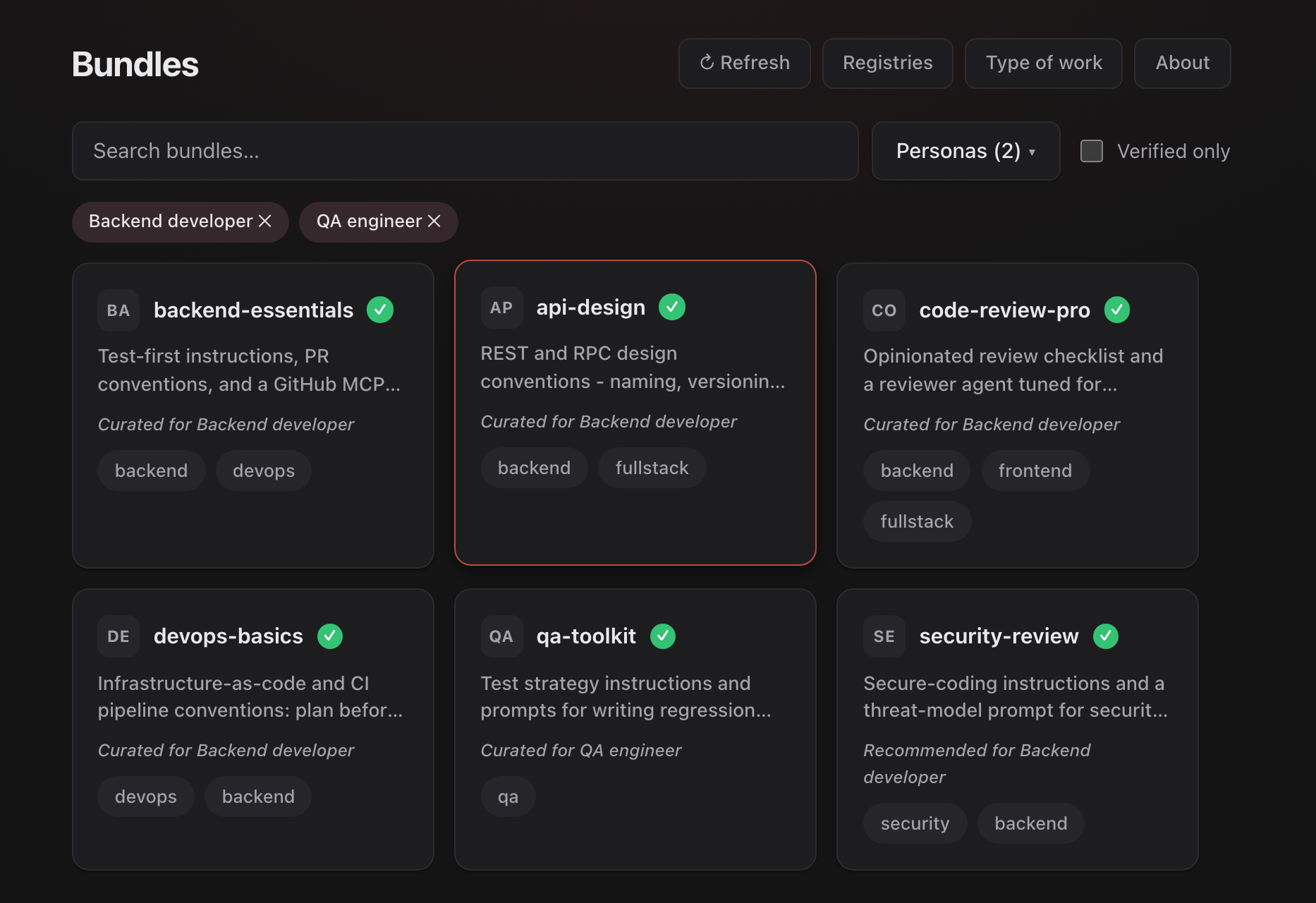Select the backend tag on security-review
1316x903 pixels.
(x=1031, y=823)
